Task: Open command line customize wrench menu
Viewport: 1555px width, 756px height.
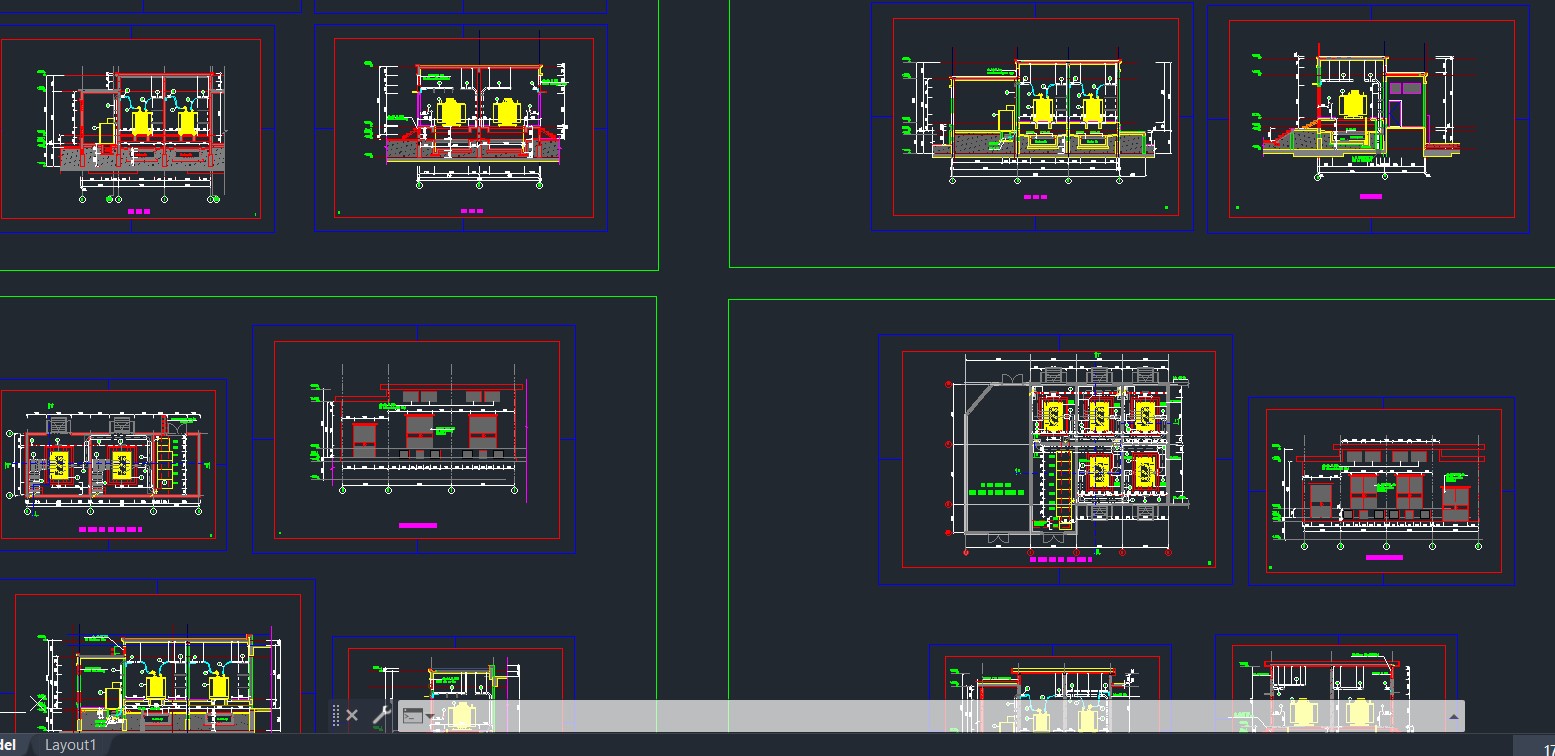Action: tap(381, 715)
